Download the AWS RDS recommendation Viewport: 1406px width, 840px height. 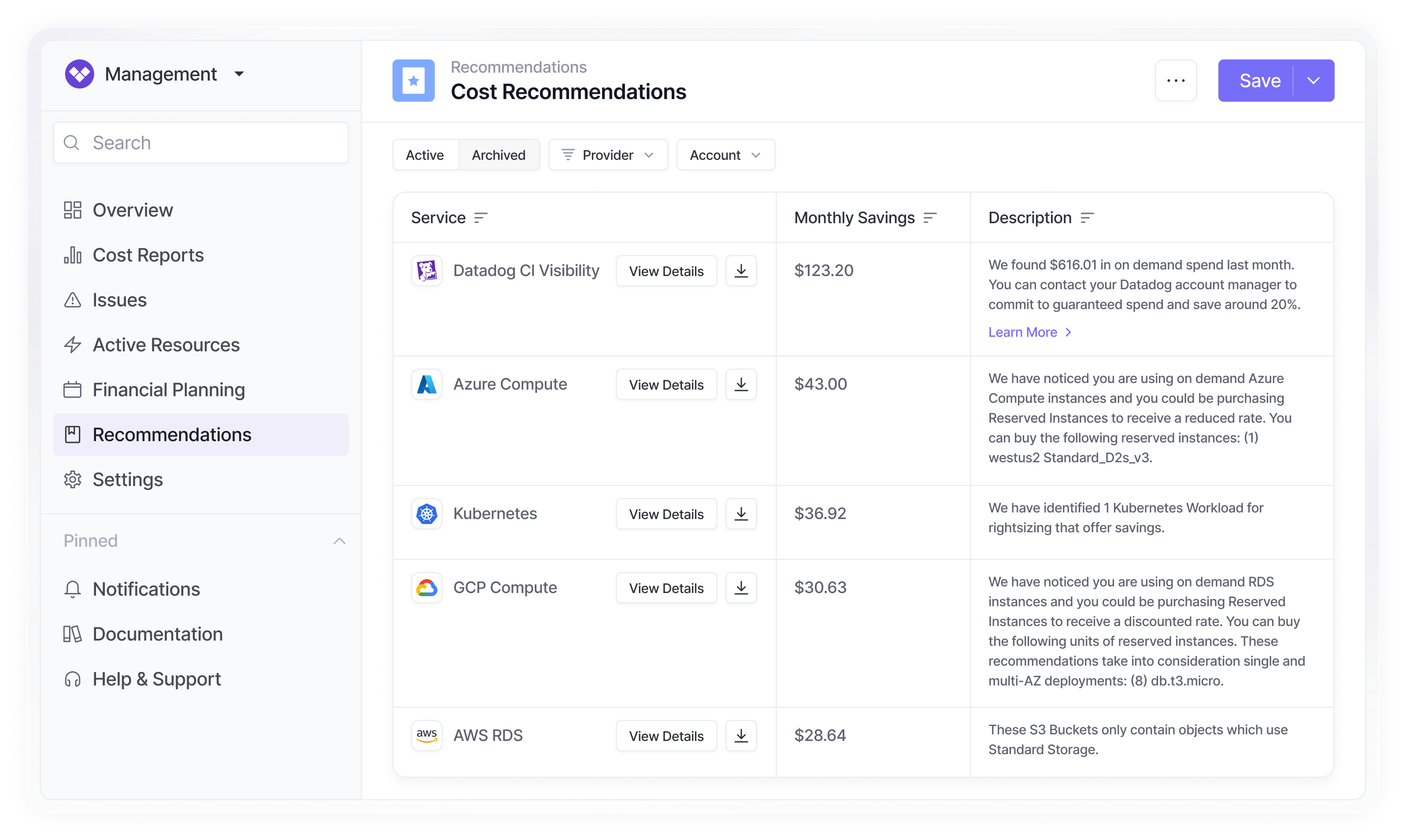740,736
